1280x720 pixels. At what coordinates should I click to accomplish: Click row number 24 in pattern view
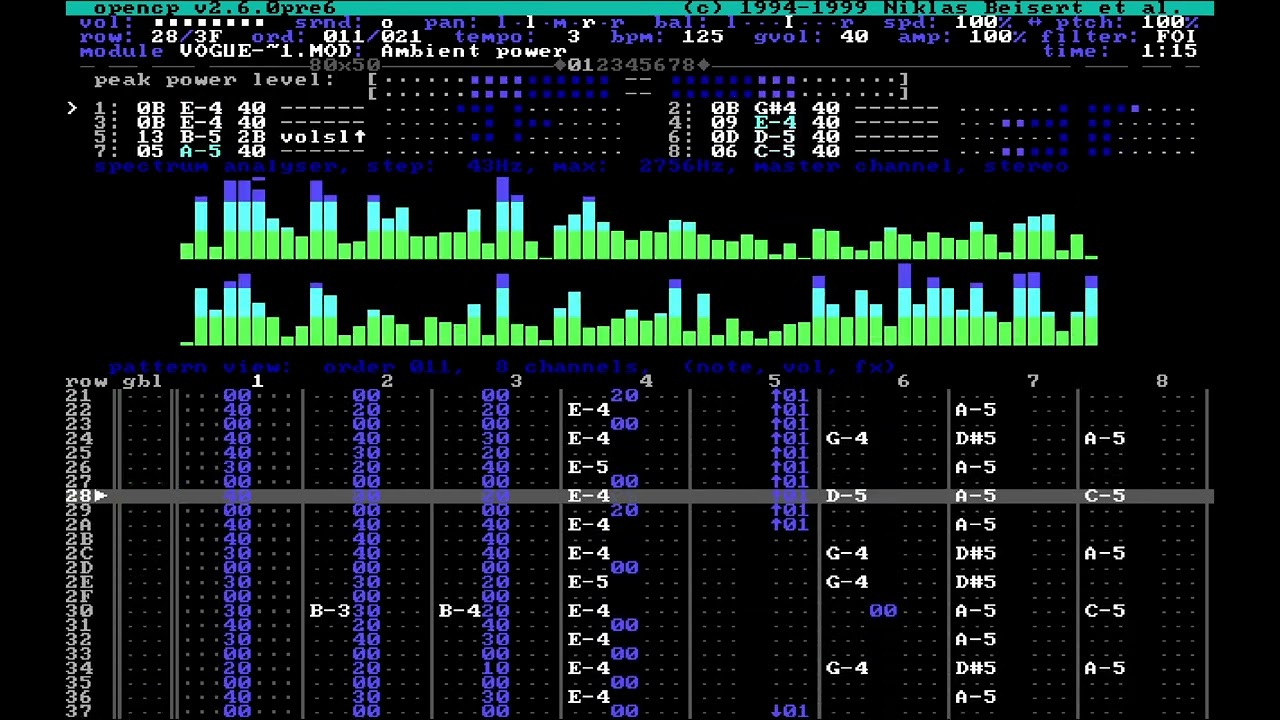tap(79, 439)
